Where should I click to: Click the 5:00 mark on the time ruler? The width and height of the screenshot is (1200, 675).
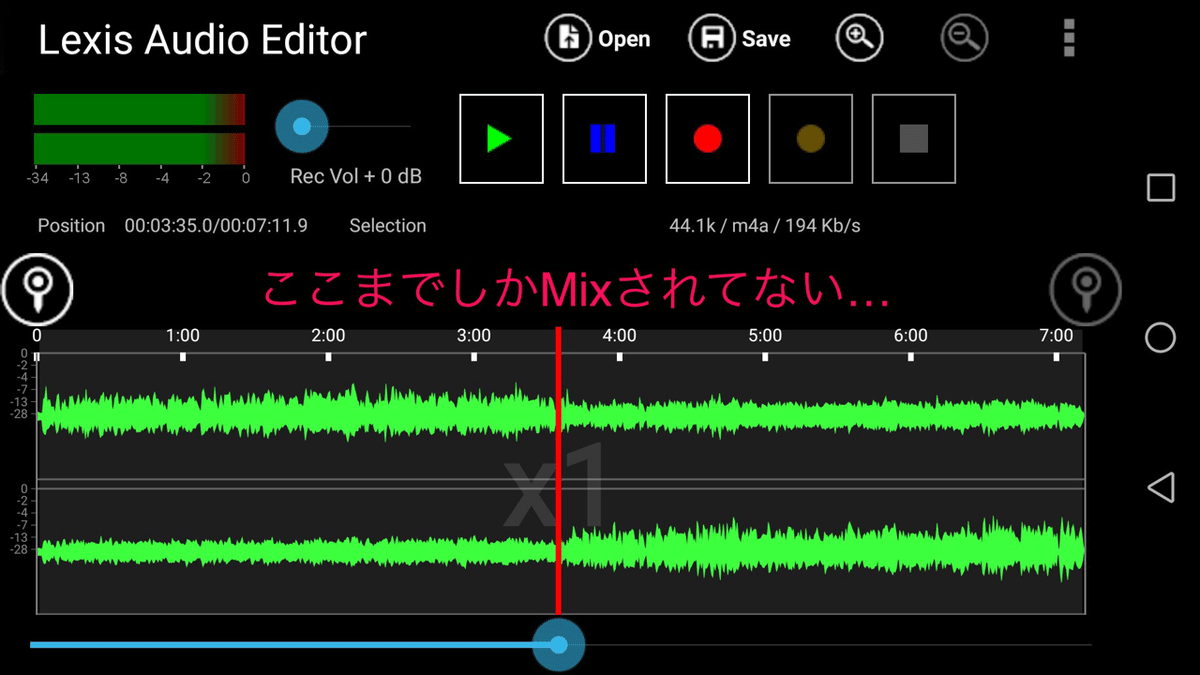[x=765, y=336]
